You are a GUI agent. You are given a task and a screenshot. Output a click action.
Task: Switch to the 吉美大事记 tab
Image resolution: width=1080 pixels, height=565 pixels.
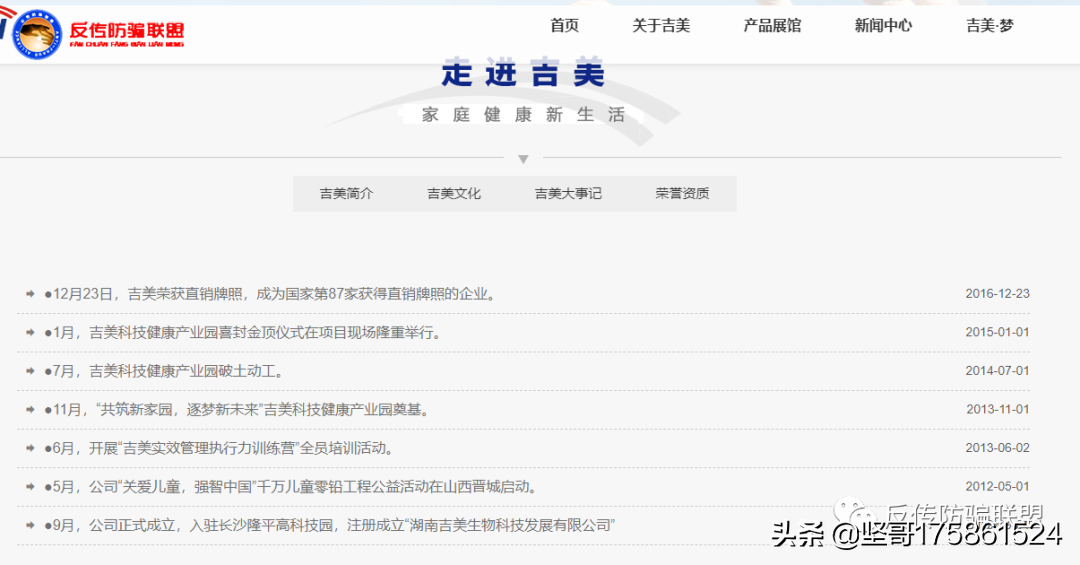568,194
